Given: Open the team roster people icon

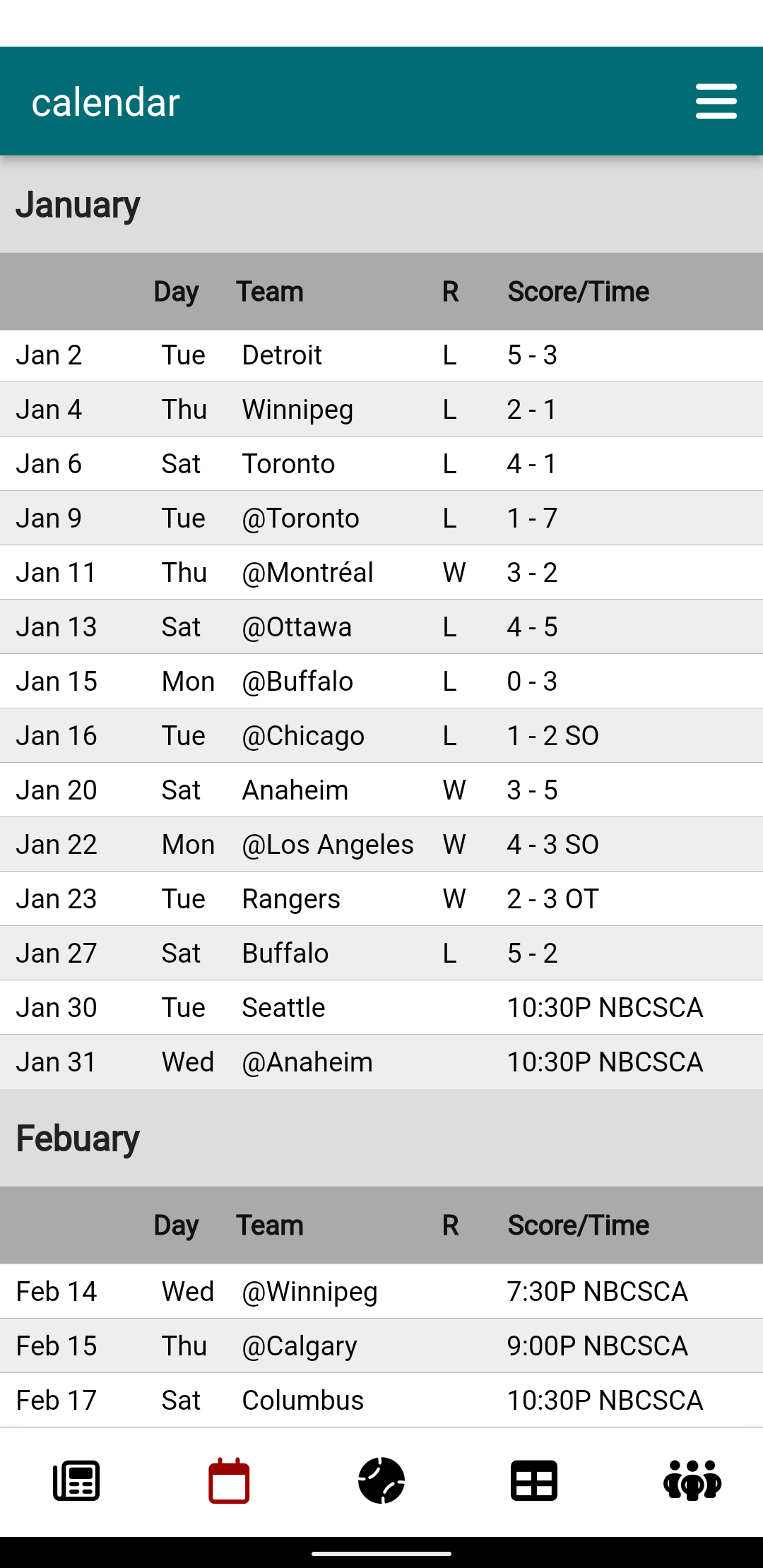Looking at the screenshot, I should point(692,1480).
